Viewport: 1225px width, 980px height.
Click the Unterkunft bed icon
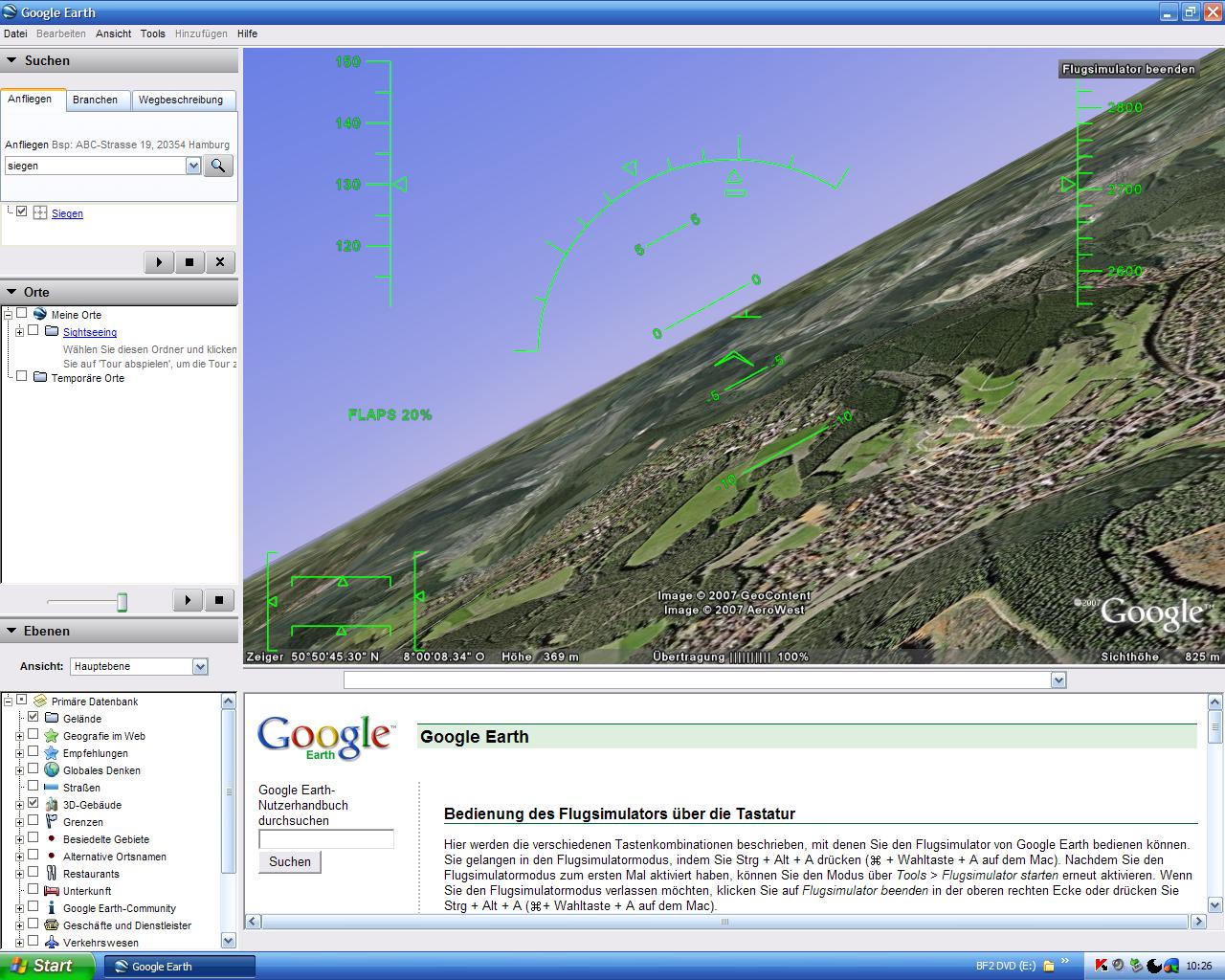(x=52, y=890)
